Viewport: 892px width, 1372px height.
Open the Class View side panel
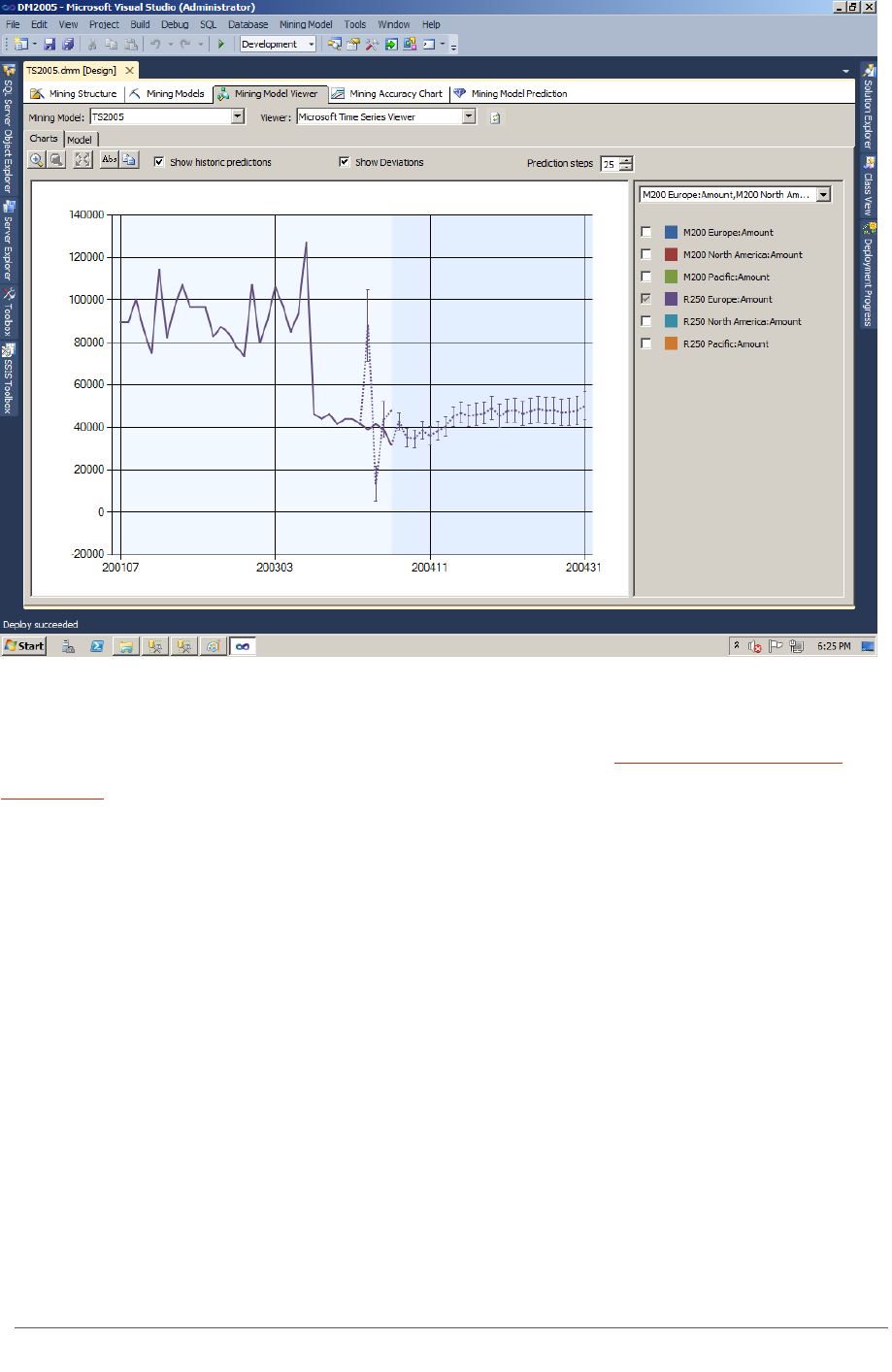pos(869,186)
